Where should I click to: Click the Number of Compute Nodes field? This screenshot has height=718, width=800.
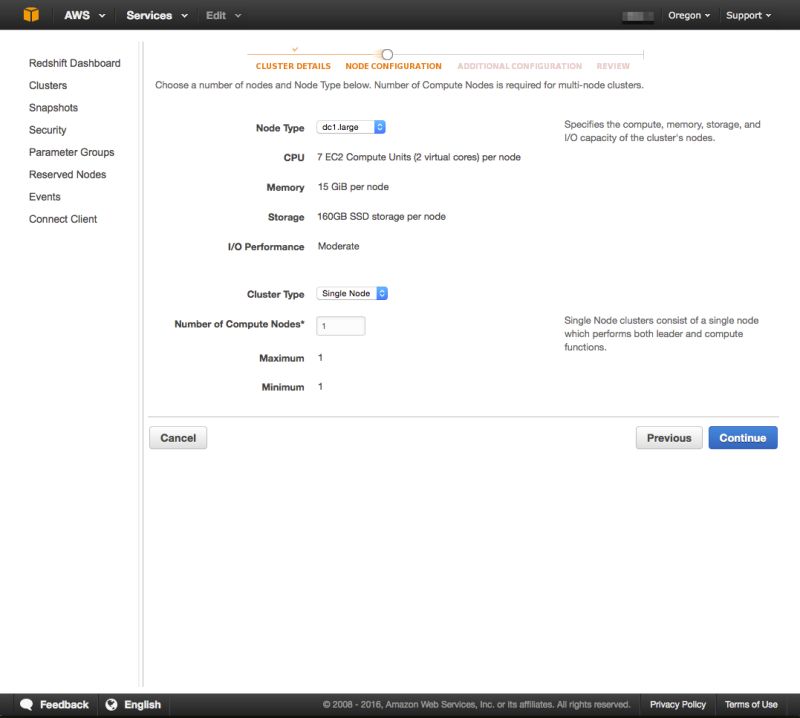[340, 323]
